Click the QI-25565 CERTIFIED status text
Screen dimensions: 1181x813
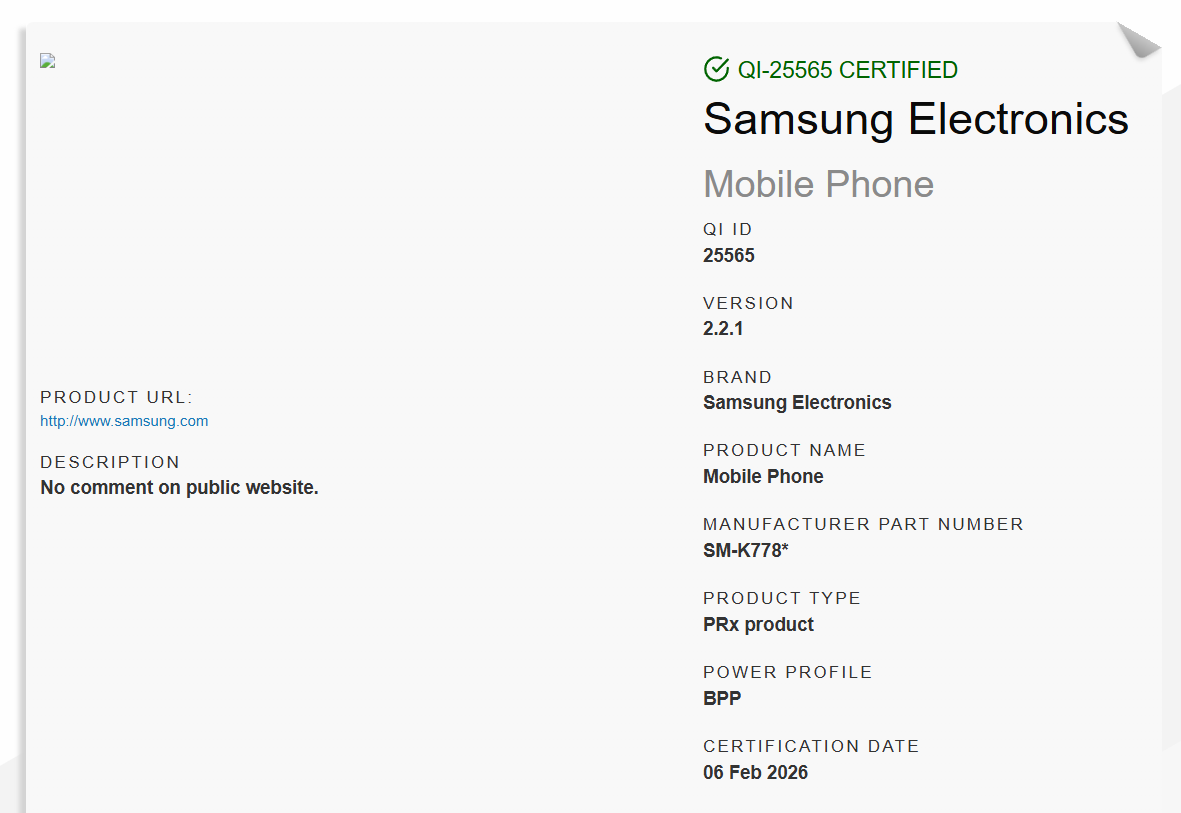pyautogui.click(x=847, y=70)
